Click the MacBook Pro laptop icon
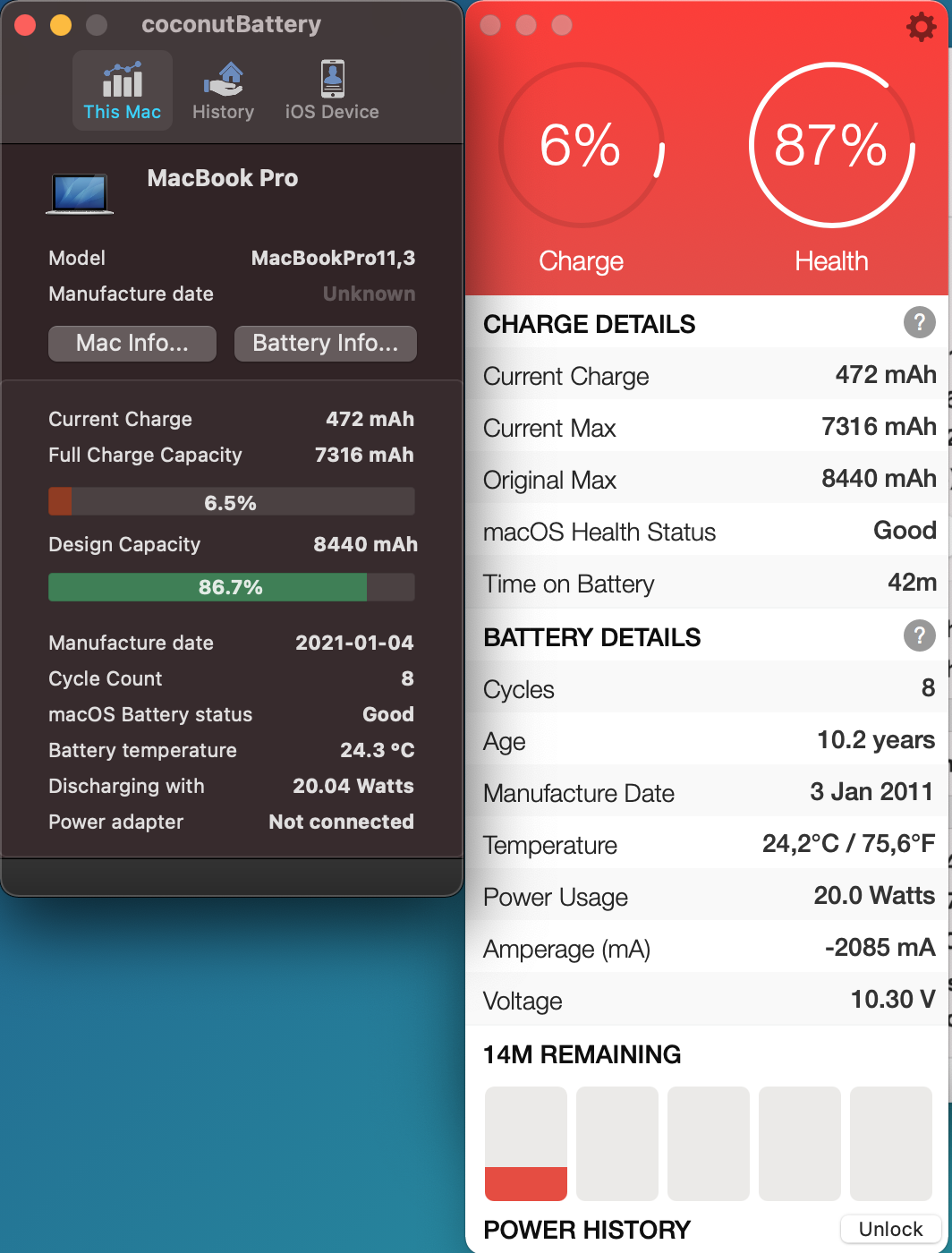 click(80, 194)
